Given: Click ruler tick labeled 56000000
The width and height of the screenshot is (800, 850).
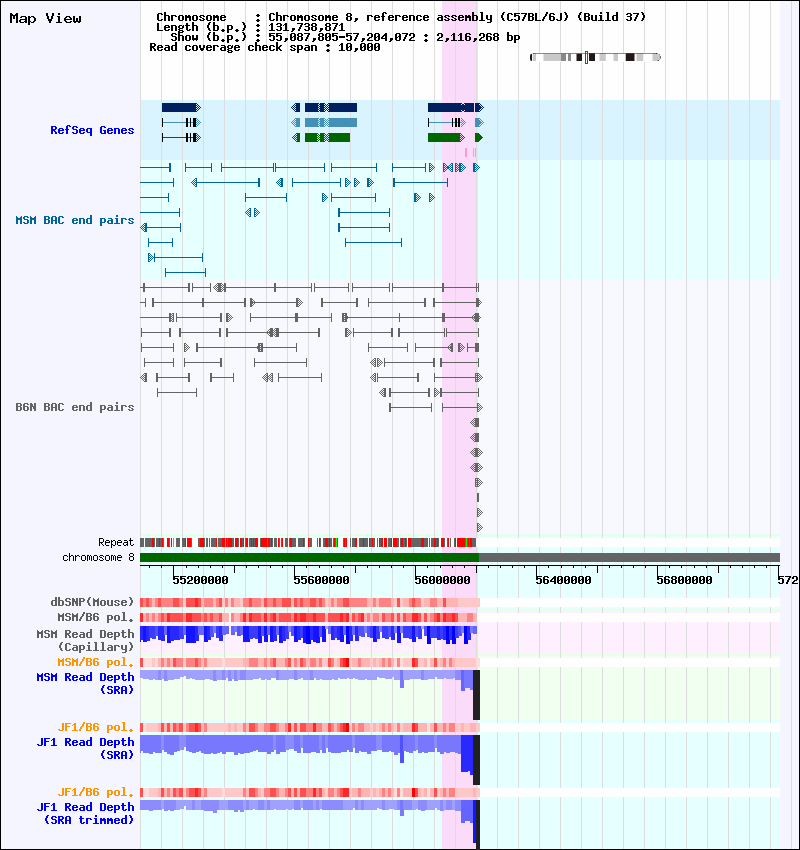Looking at the screenshot, I should [442, 580].
